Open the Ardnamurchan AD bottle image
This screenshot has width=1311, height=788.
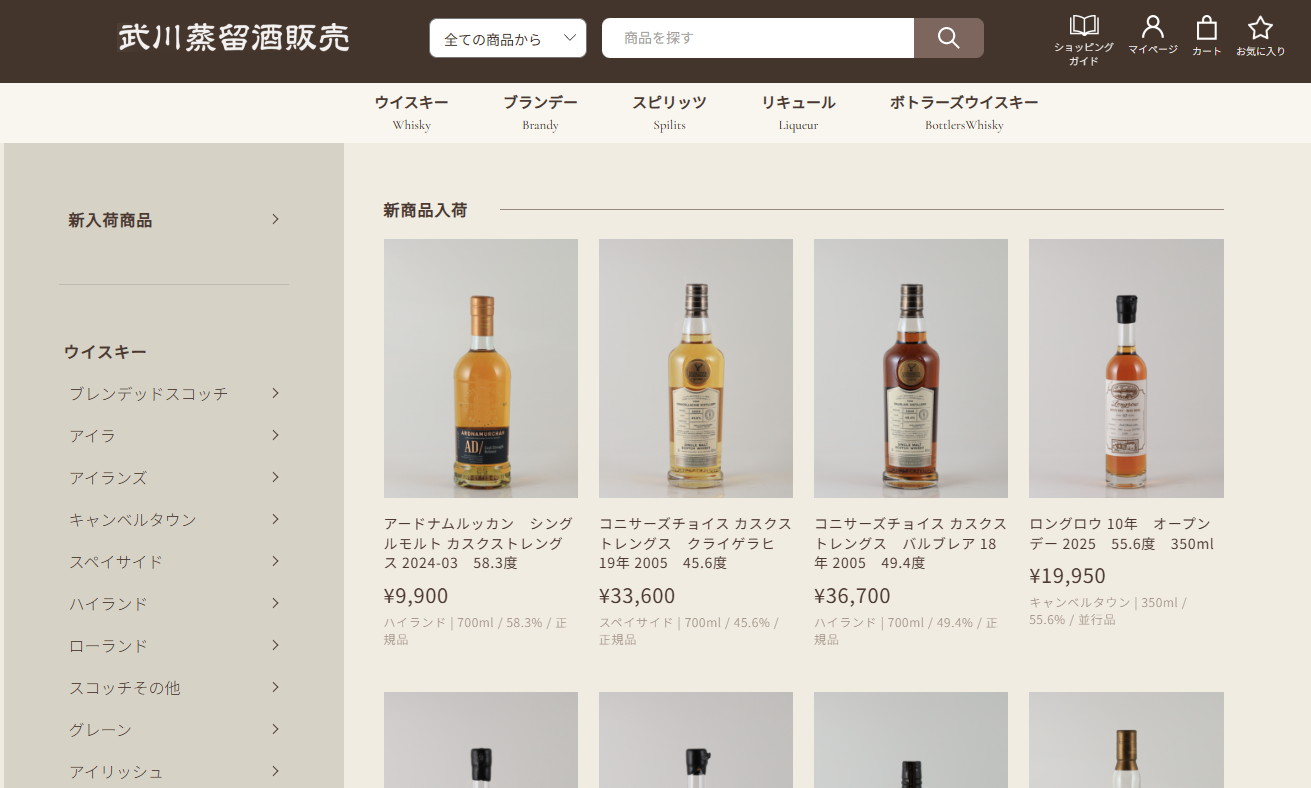point(481,368)
